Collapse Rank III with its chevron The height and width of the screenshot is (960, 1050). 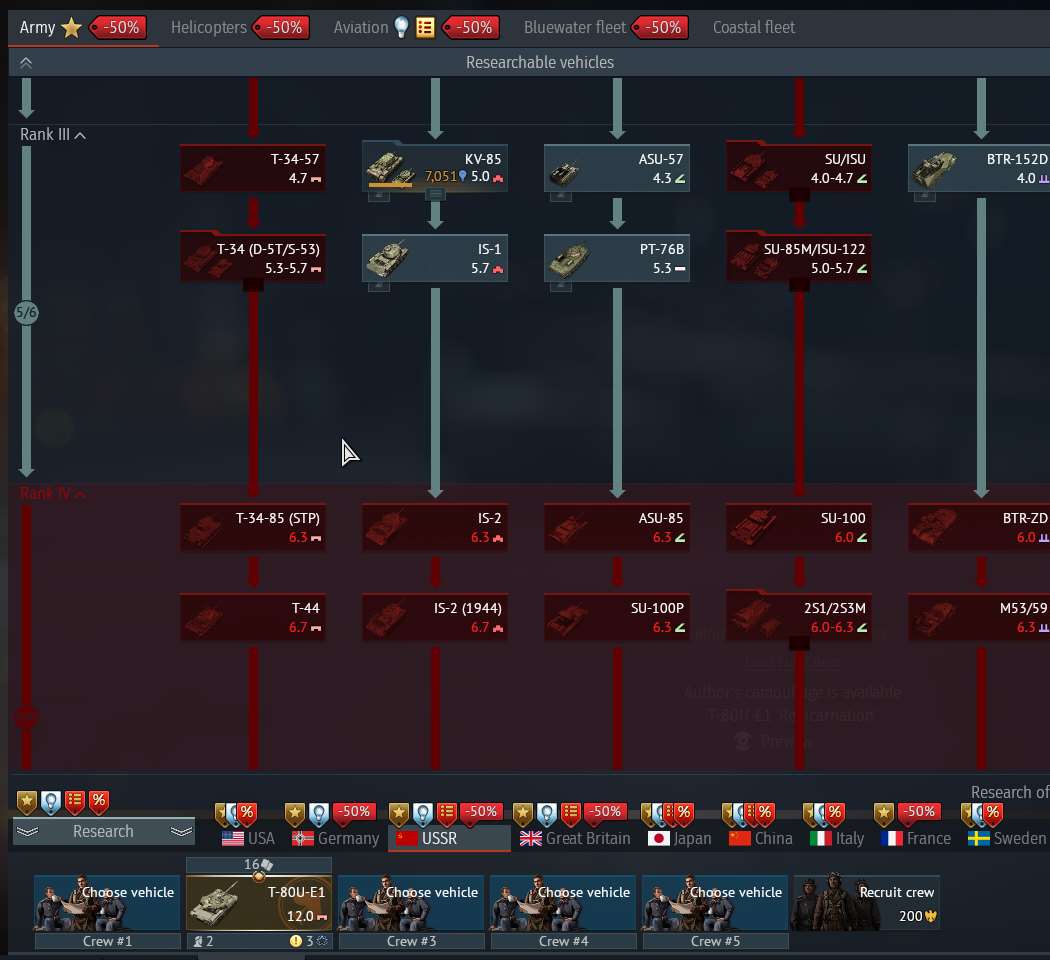tap(80, 135)
